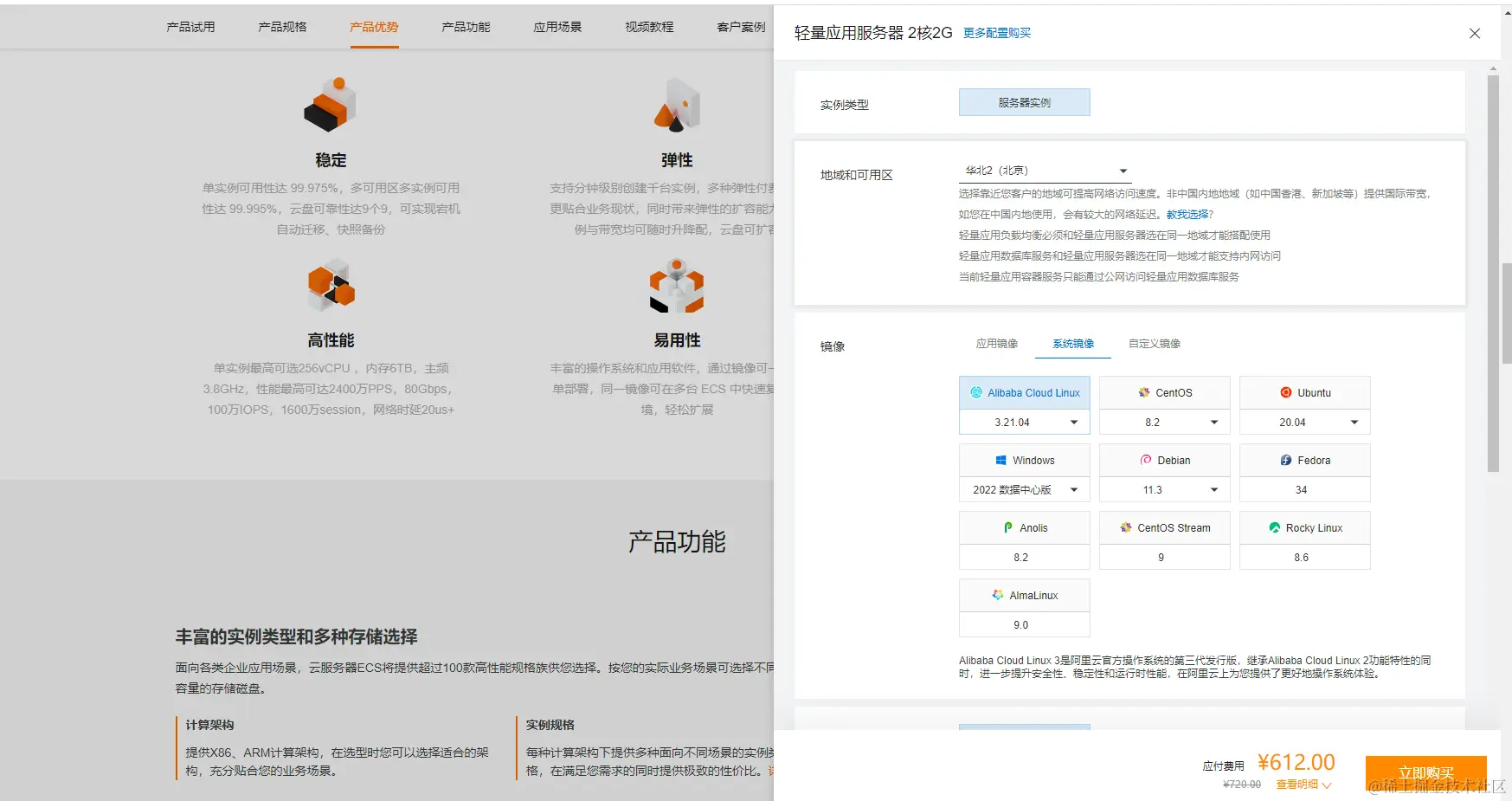Switch to the 自定义镜像 tab
Screen dimensions: 1512x801
click(x=1155, y=344)
